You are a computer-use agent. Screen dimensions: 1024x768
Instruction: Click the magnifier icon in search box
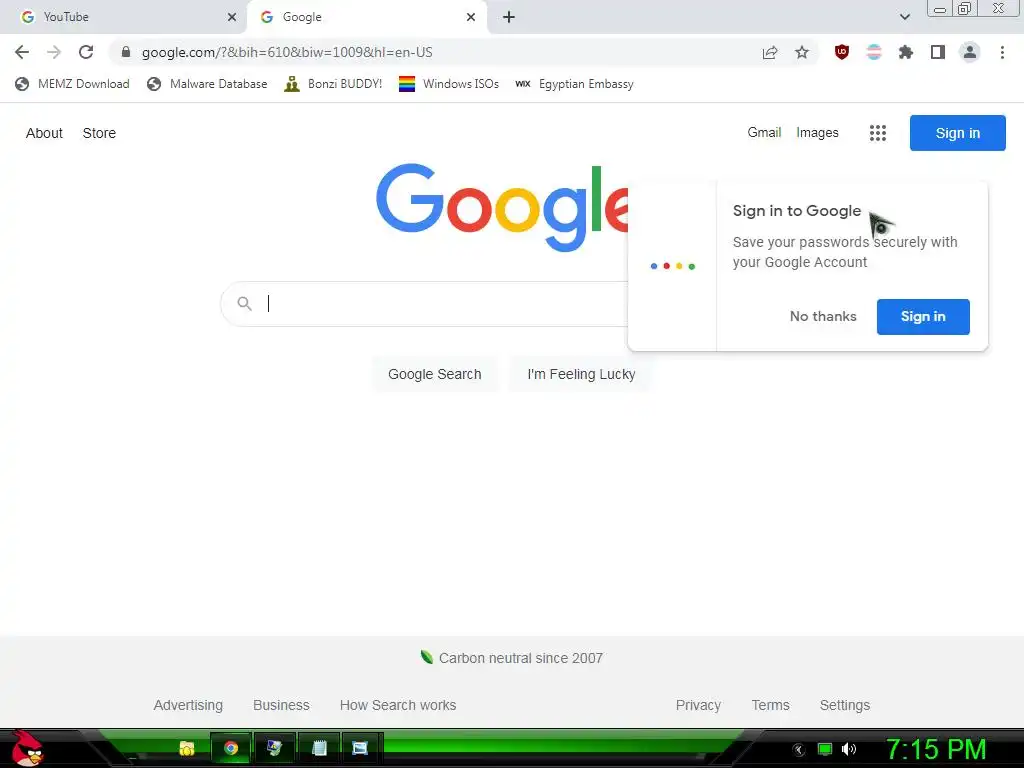[x=244, y=304]
